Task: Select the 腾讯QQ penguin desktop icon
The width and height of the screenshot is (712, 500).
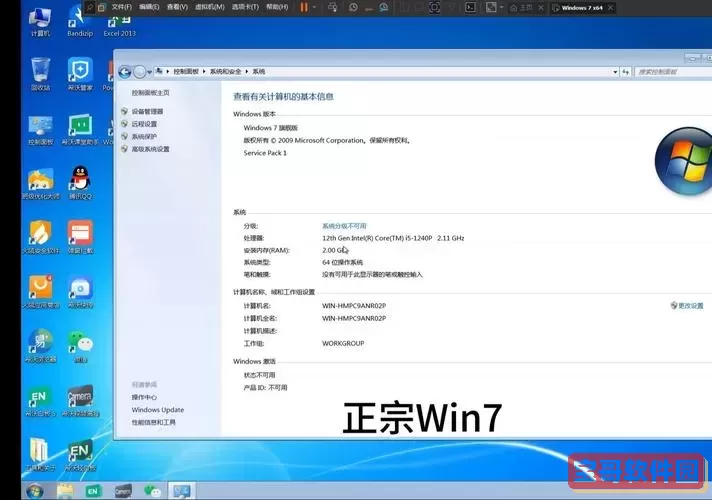Action: (x=80, y=183)
